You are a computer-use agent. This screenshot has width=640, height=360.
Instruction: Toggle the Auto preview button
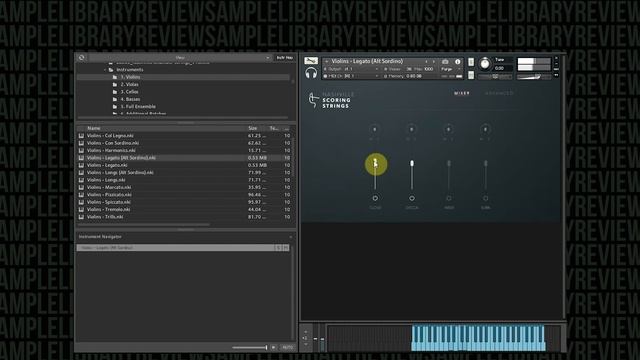click(x=287, y=347)
